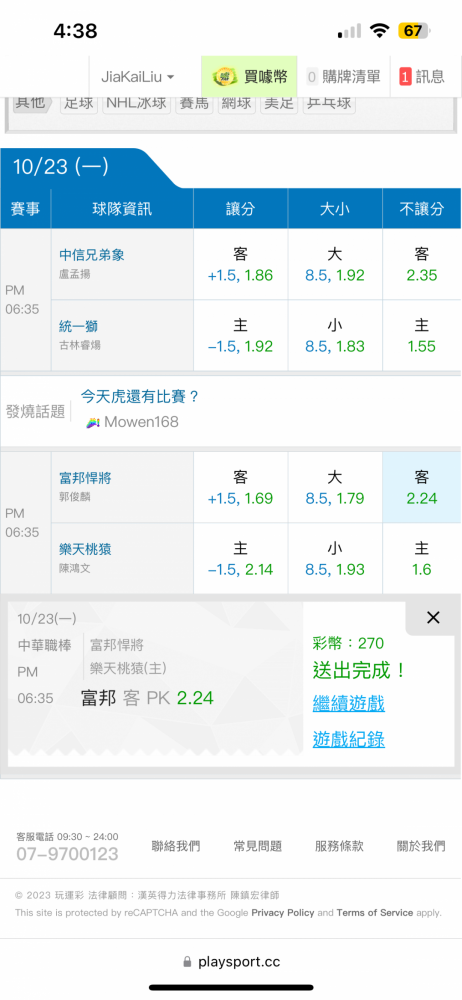462x1000 pixels.
Task: Open the 今天虎還有比賽？ hot topic
Action: [x=140, y=397]
